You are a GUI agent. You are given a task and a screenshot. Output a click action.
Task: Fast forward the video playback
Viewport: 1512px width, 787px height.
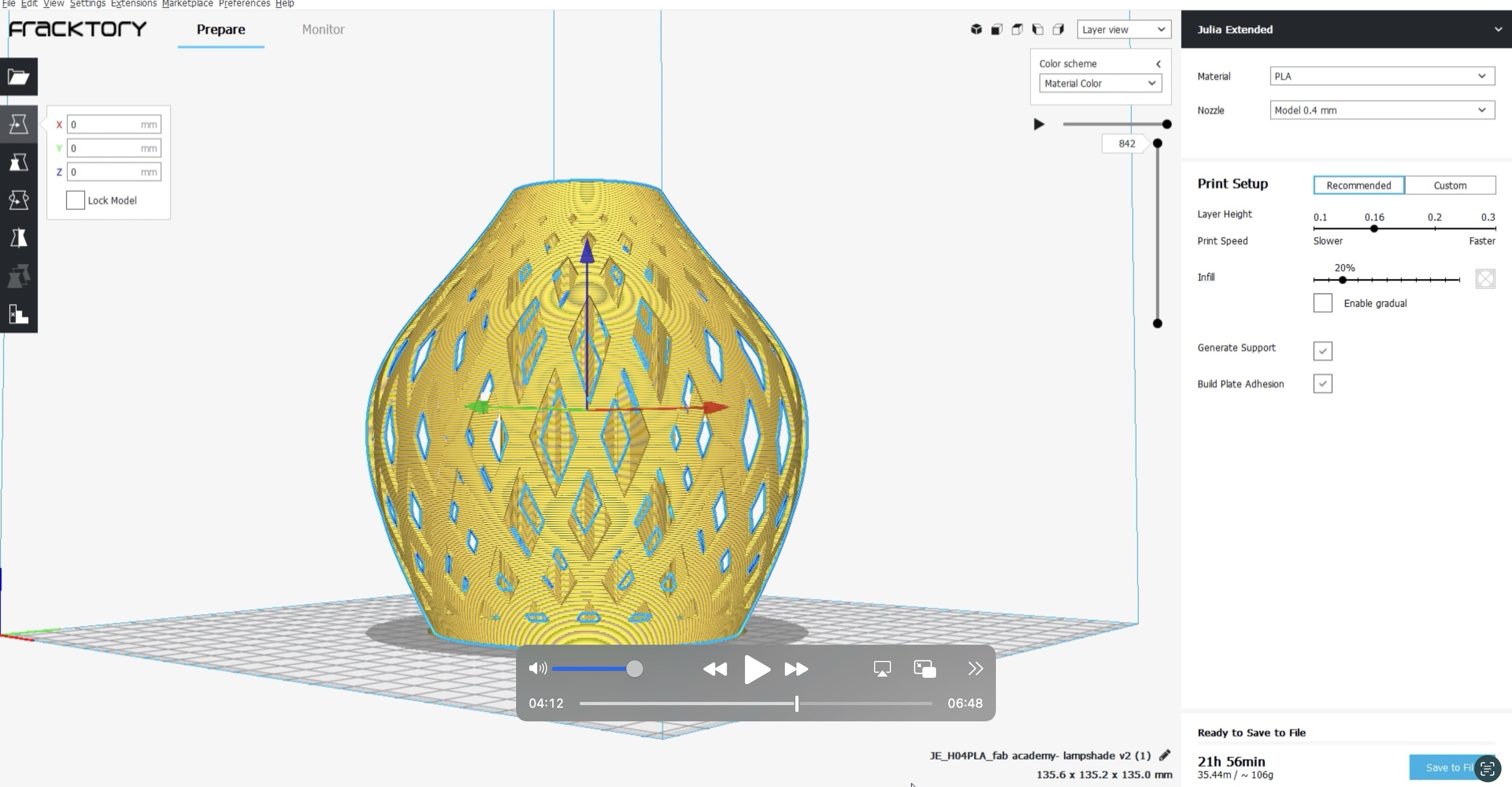[796, 669]
